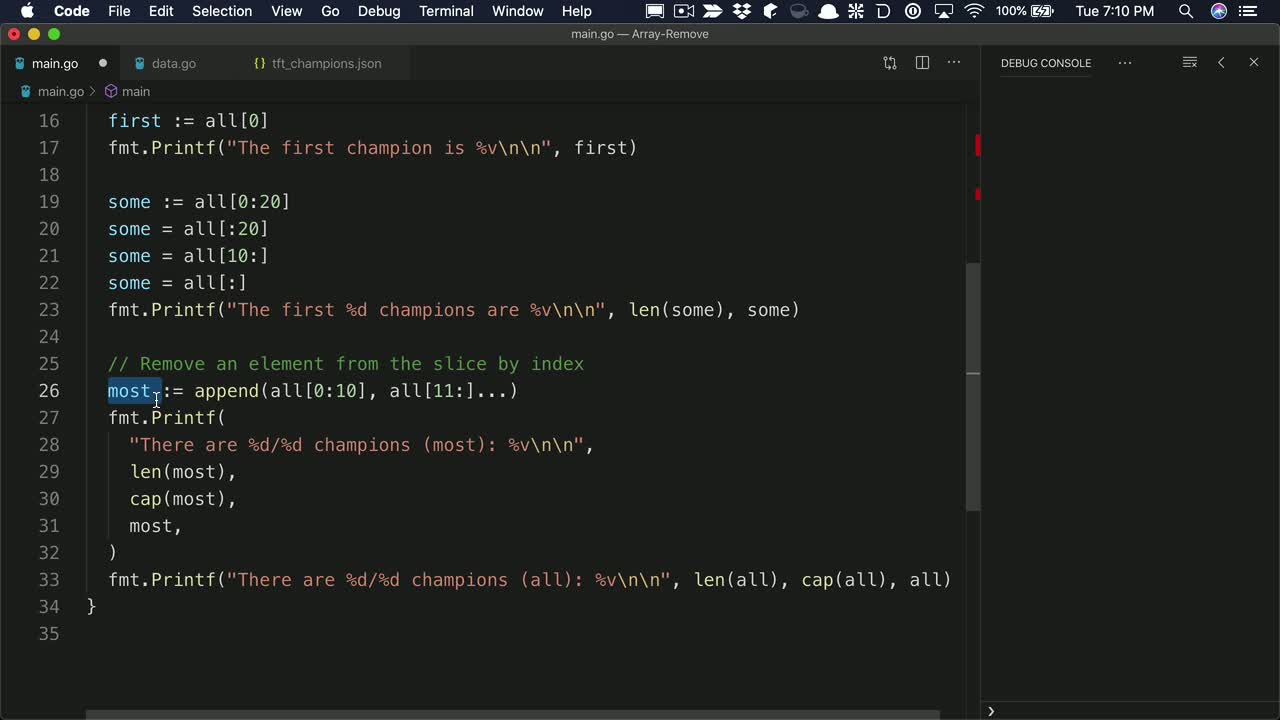Screen dimensions: 1280x720
Task: Open Spotlight search from menu bar
Action: pyautogui.click(x=1186, y=11)
